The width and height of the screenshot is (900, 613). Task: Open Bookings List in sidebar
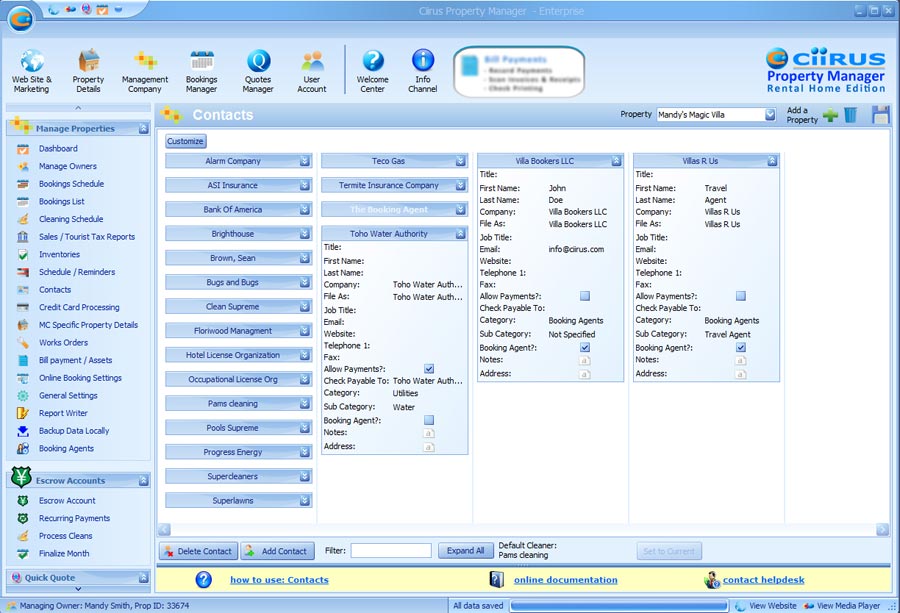coord(61,201)
